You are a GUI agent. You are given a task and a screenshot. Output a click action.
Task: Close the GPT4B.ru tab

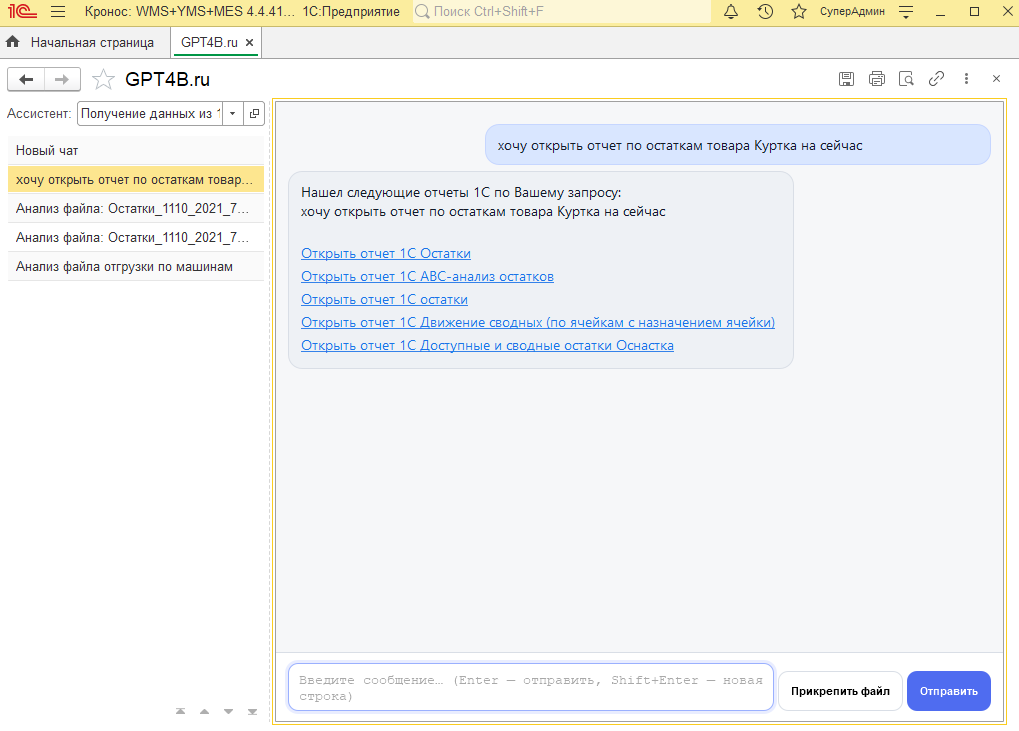[250, 43]
